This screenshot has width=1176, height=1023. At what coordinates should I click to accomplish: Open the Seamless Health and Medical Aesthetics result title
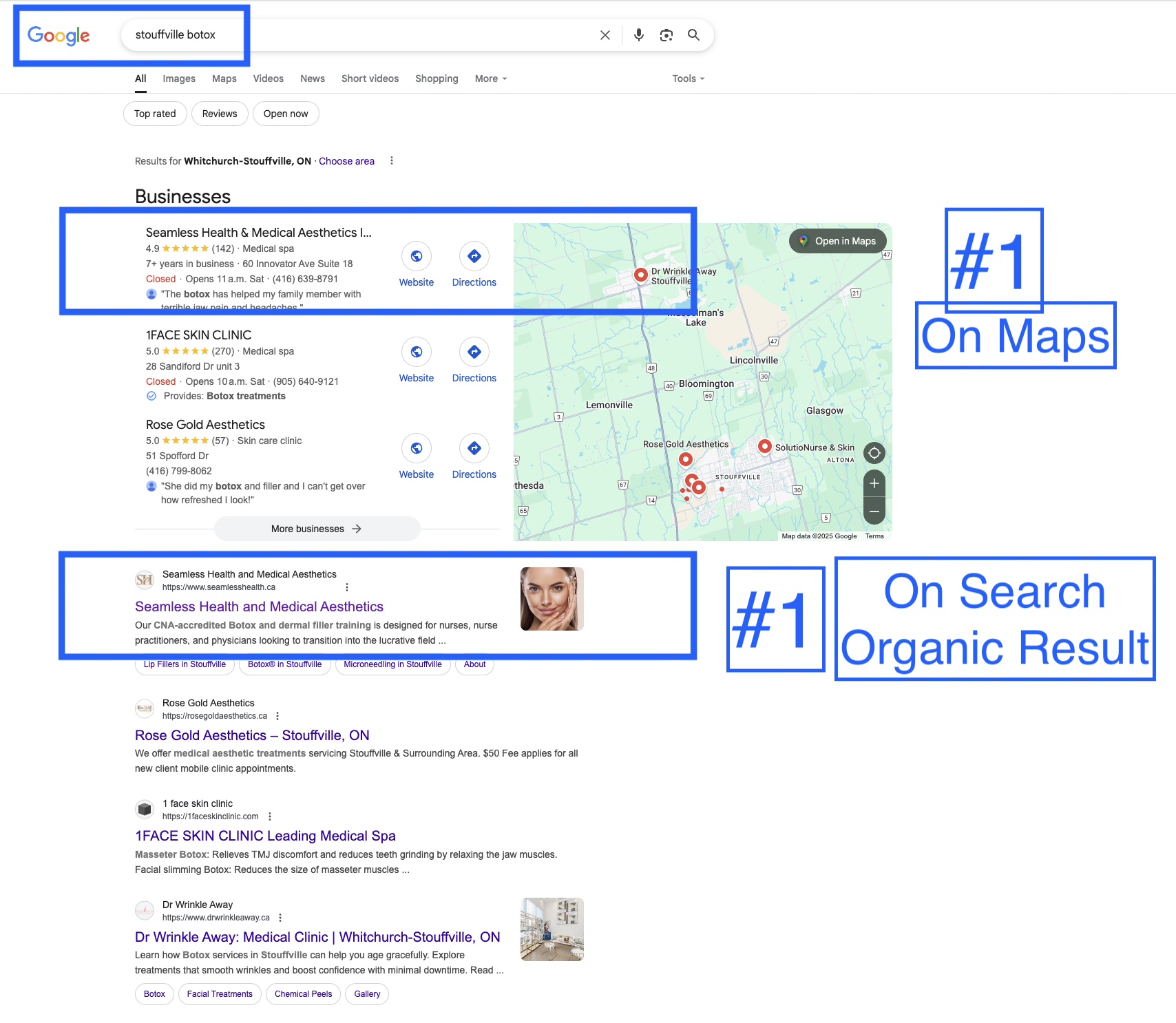(259, 607)
